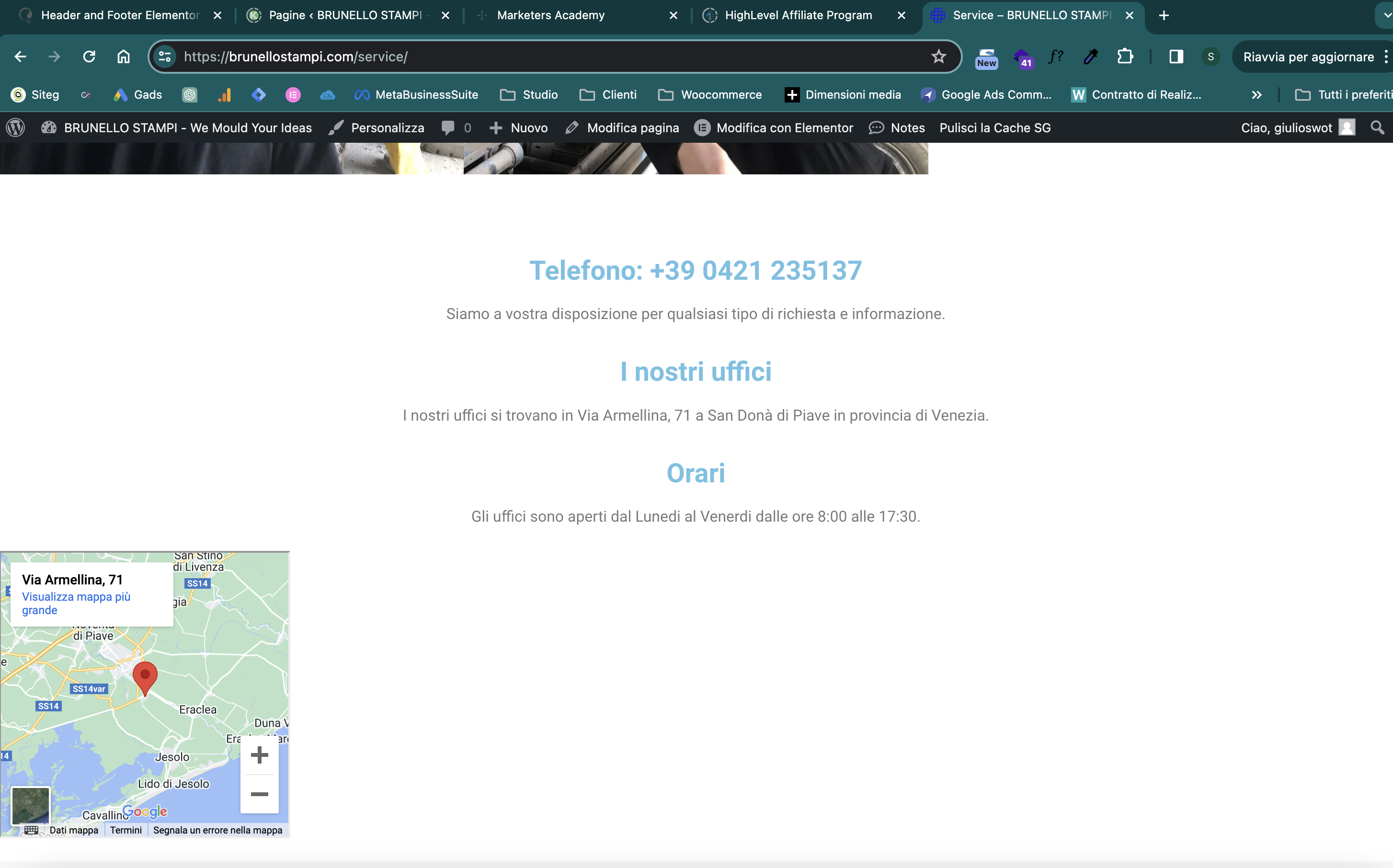Open the Nuovo admin menu
Image resolution: width=1393 pixels, height=868 pixels.
click(x=519, y=127)
